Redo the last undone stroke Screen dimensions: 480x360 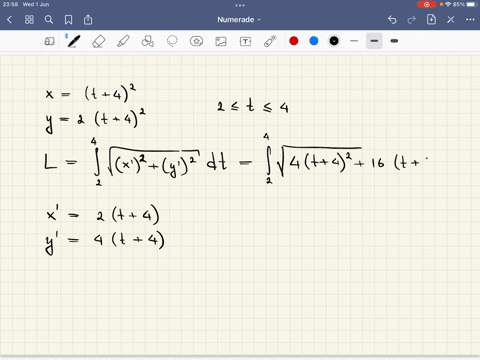412,20
